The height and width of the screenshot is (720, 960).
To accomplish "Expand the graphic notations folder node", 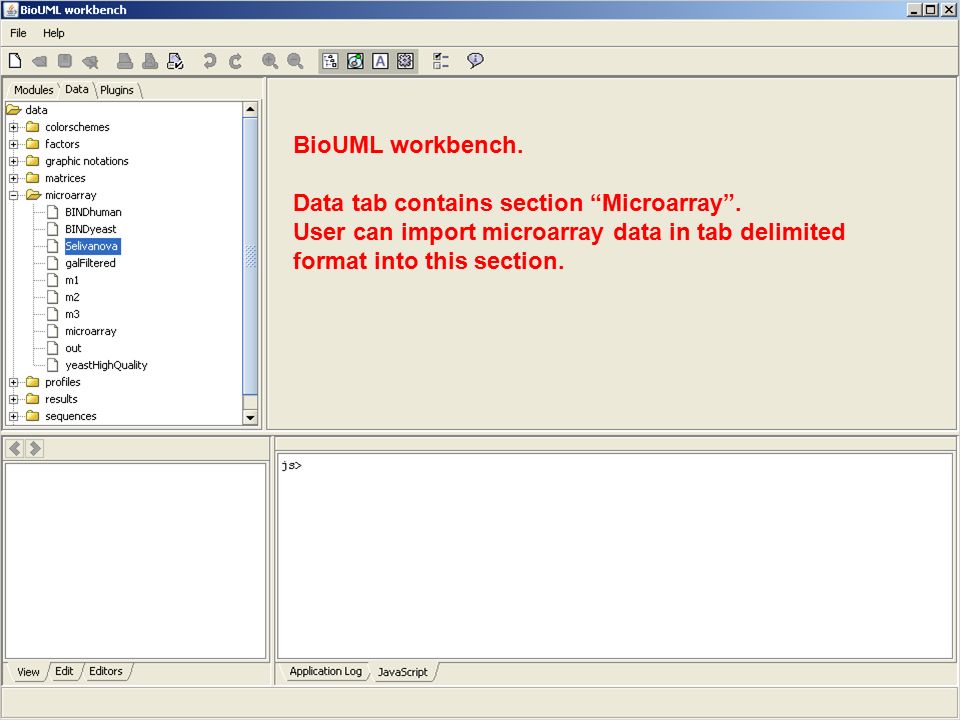I will [x=13, y=162].
